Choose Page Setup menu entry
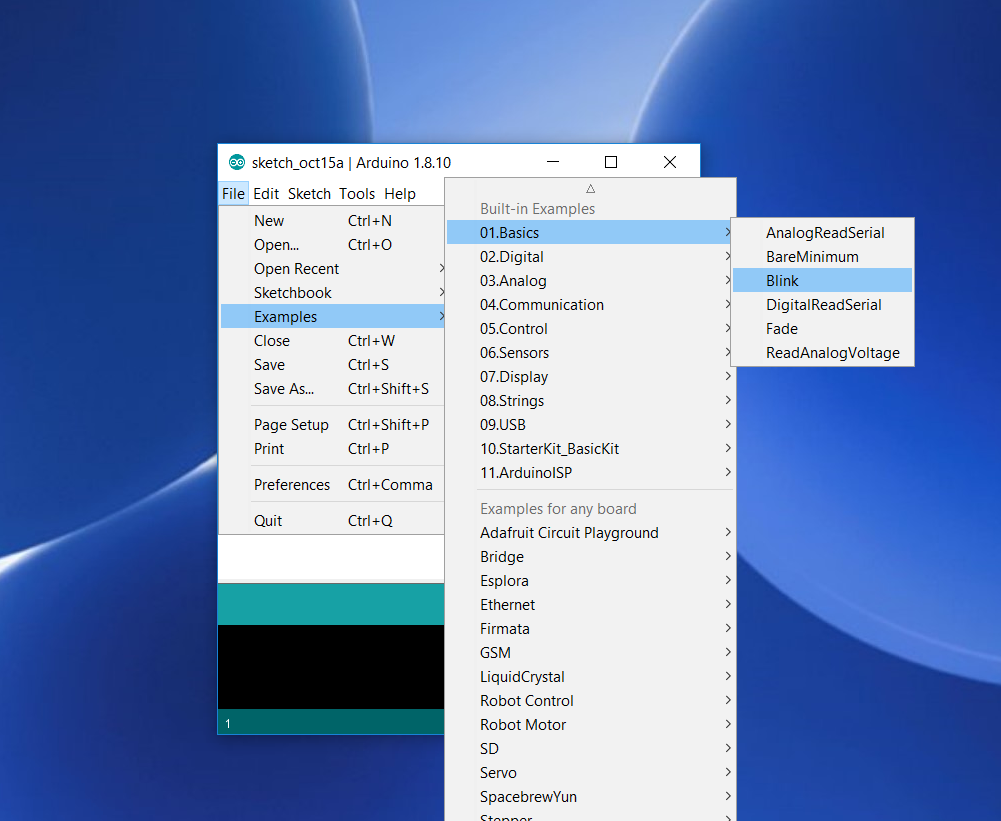 click(332, 425)
